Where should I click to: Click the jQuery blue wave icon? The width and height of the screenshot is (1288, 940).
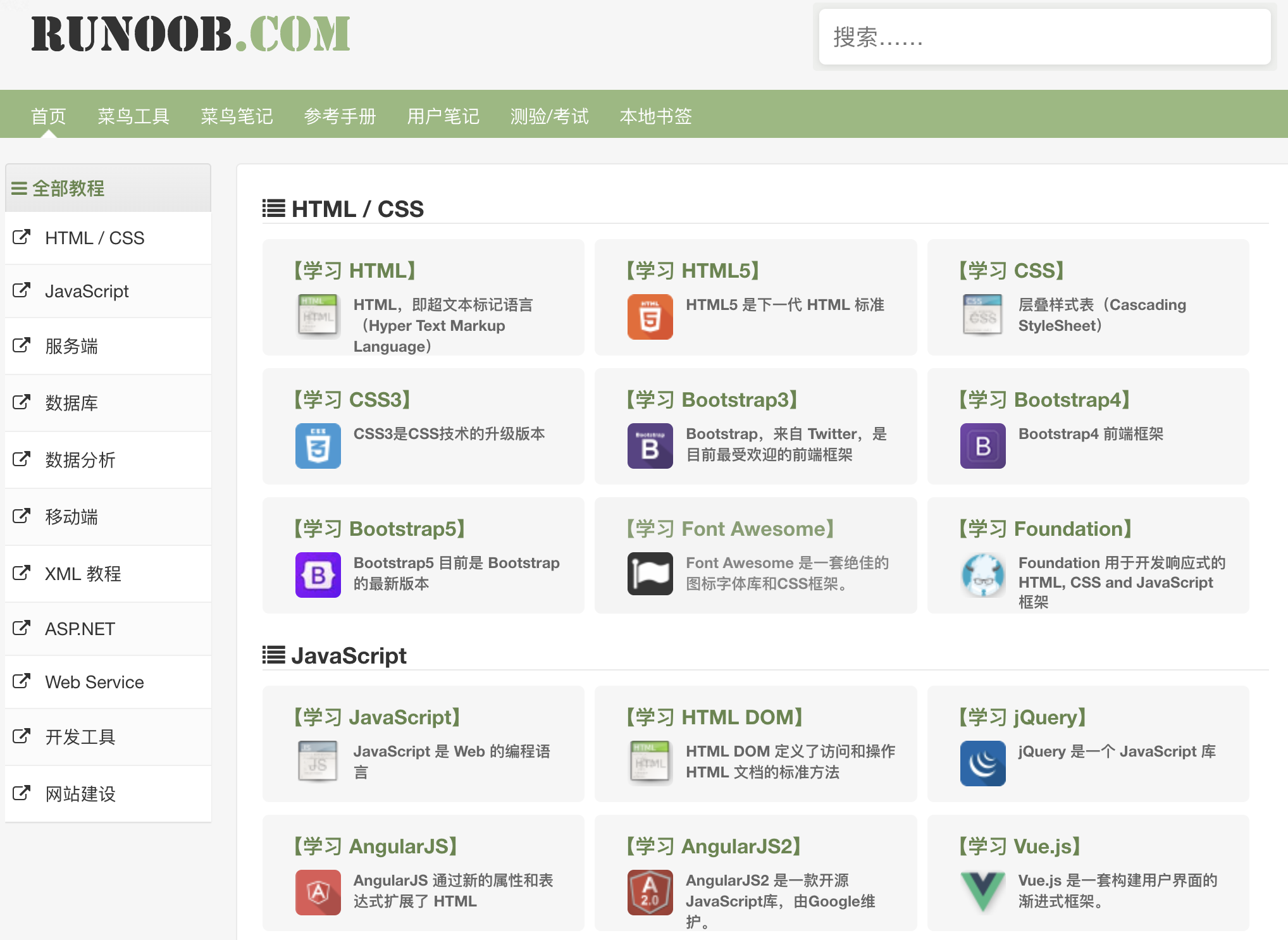pos(982,764)
